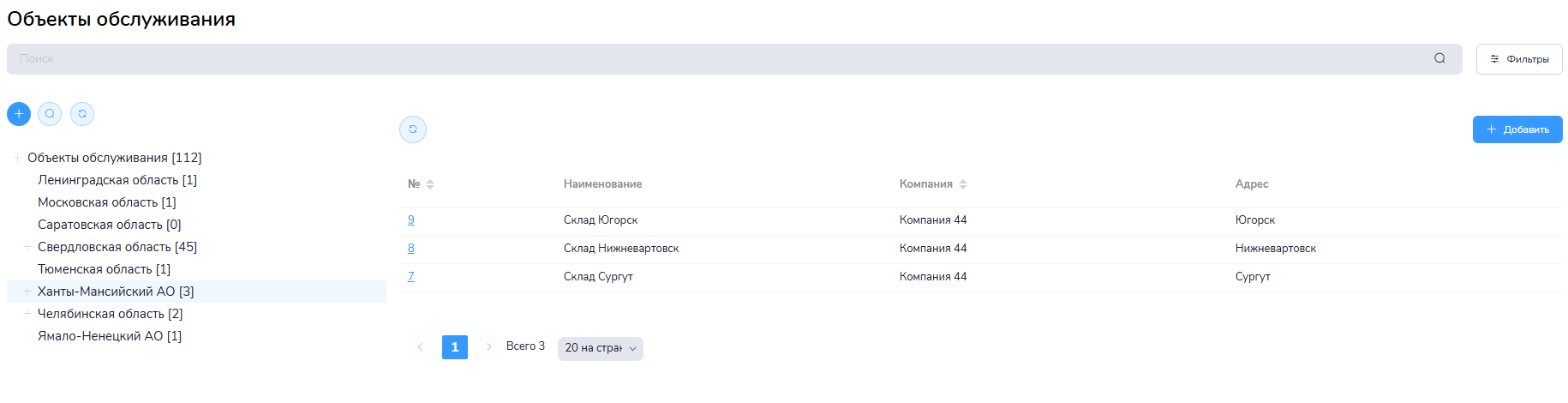The image size is (1568, 403).
Task: Go to the previous page arrow
Action: (x=420, y=347)
